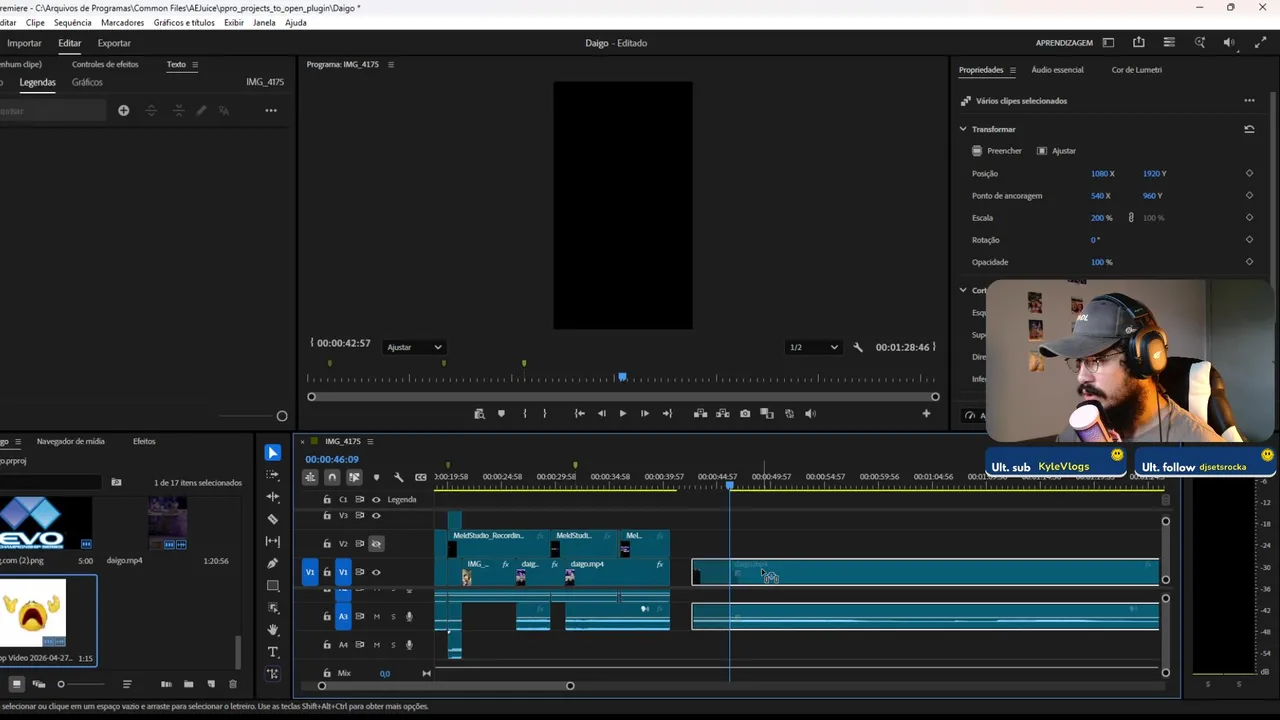Open the Propriedades panel menu
Image resolution: width=1280 pixels, height=720 pixels.
(1012, 70)
